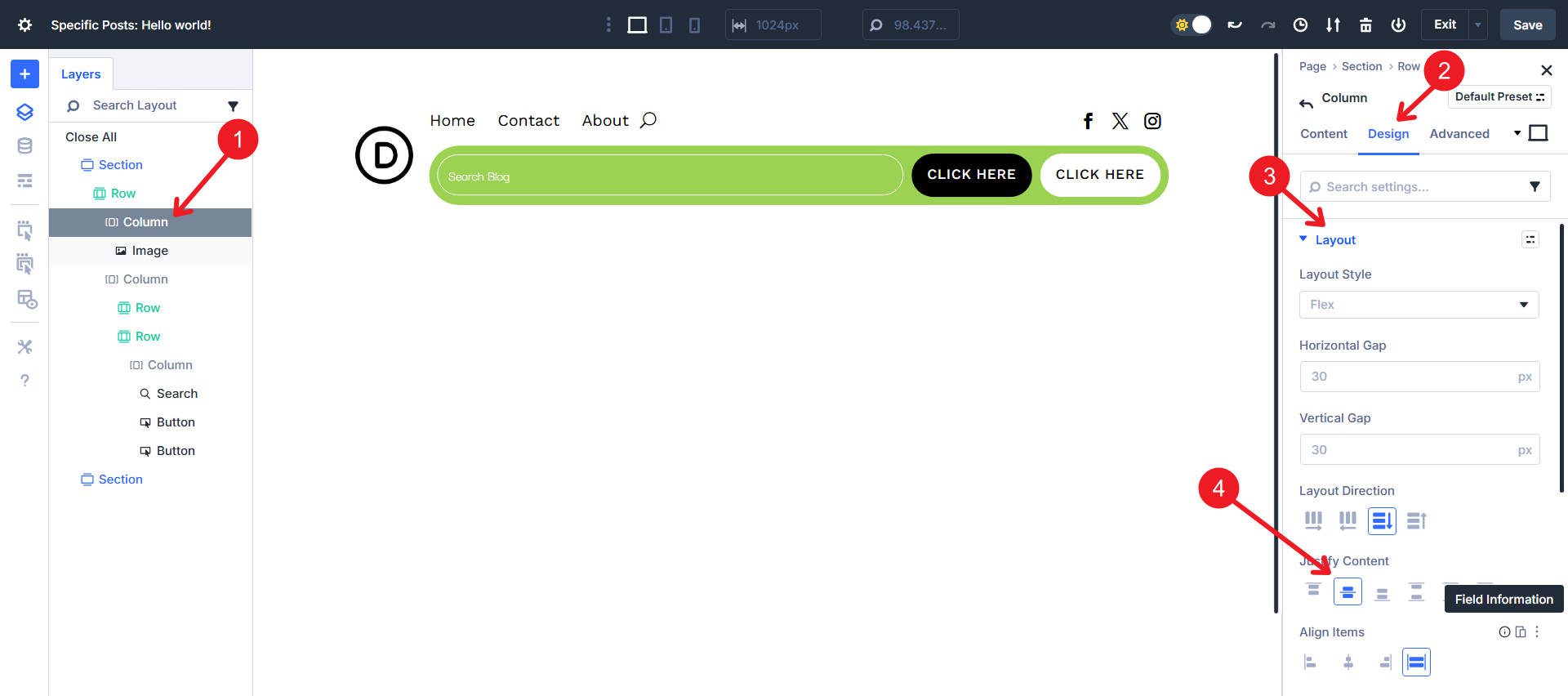The width and height of the screenshot is (1568, 696).
Task: Collapse the Layout settings group
Action: pos(1334,239)
